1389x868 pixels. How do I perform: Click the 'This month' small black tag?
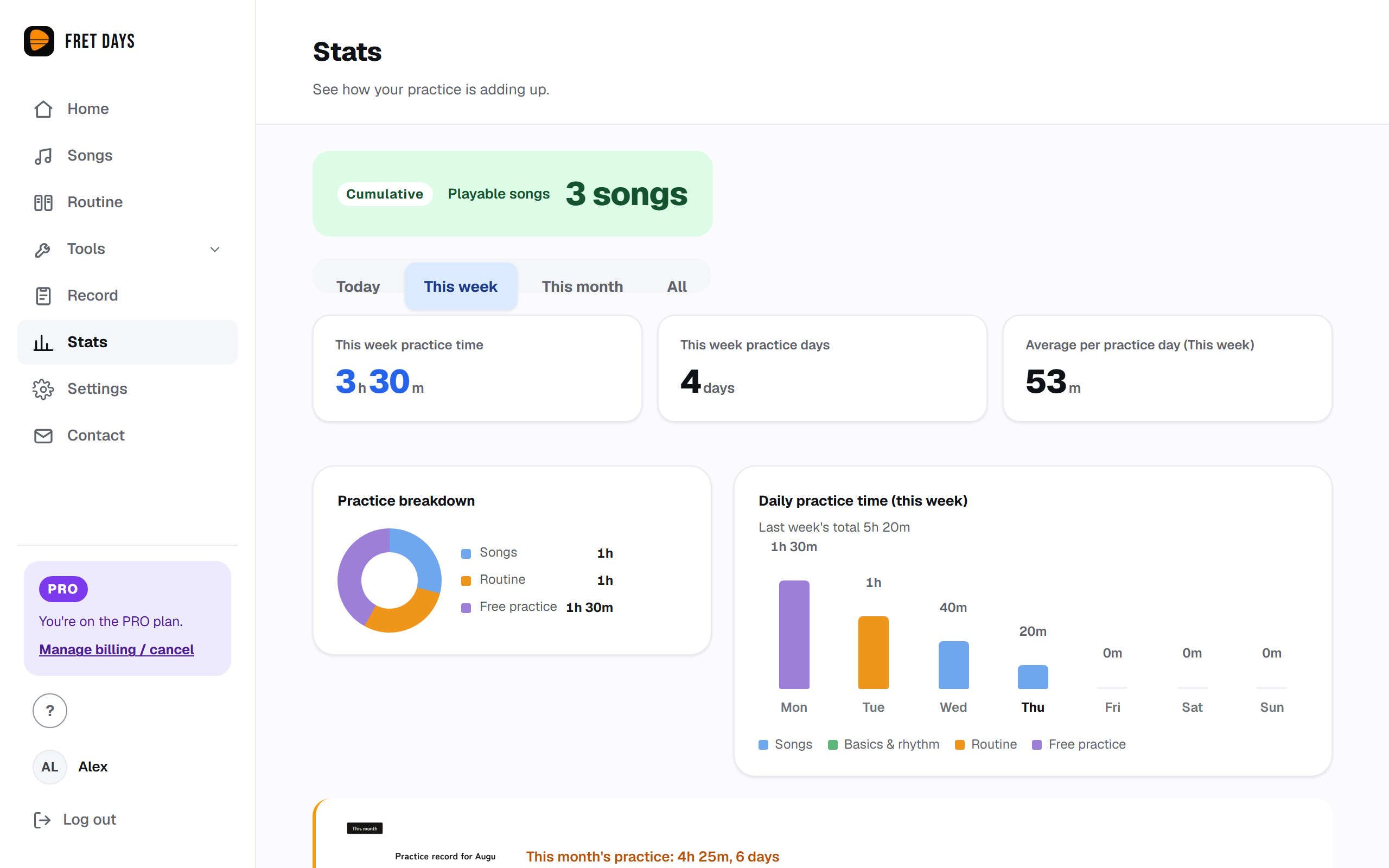(x=365, y=828)
